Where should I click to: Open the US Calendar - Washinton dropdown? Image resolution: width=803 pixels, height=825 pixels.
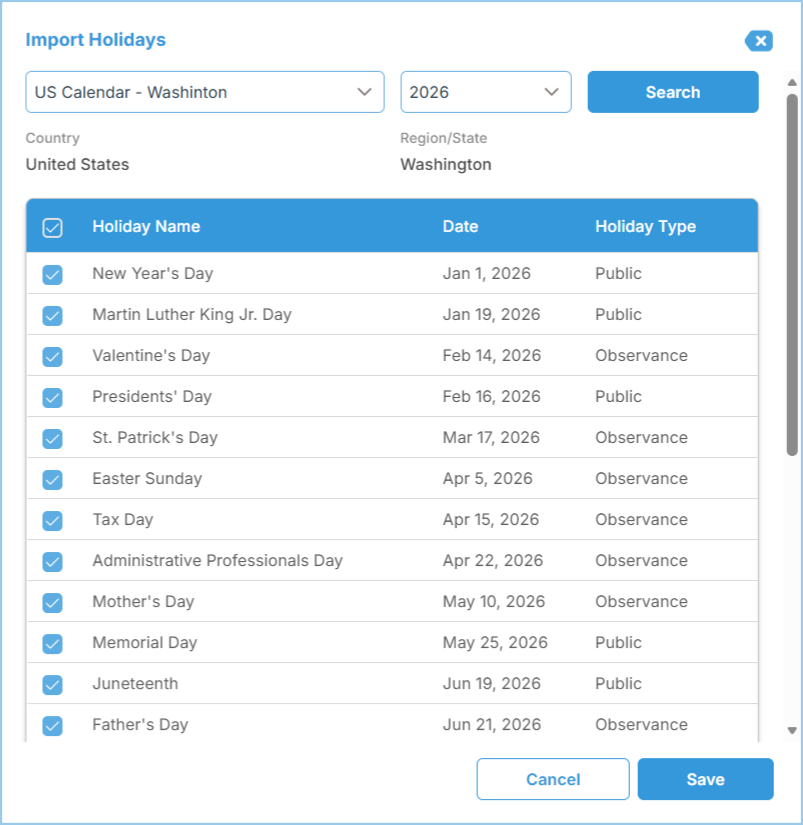204,92
